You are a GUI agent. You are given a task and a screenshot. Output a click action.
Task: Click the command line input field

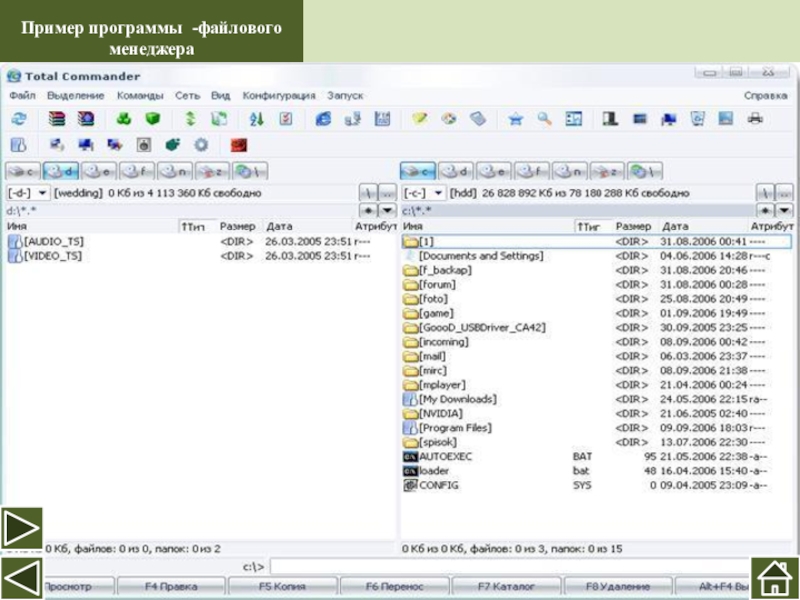click(510, 567)
